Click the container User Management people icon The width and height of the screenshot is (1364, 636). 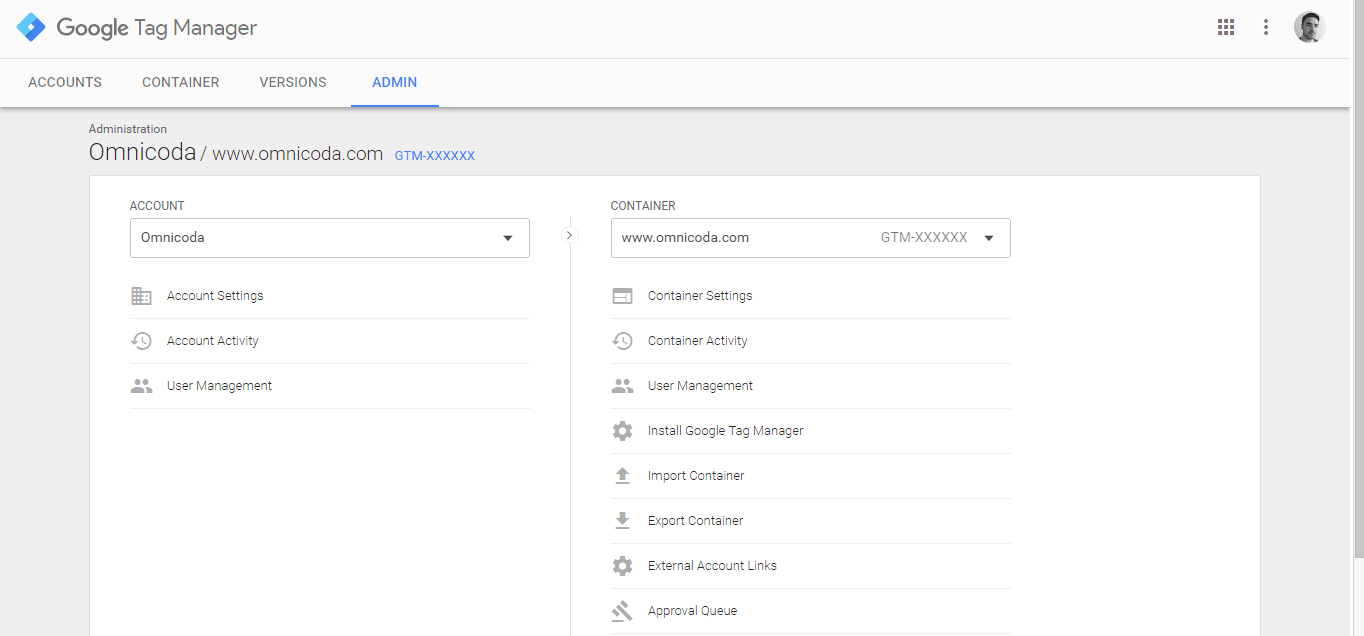(x=622, y=386)
